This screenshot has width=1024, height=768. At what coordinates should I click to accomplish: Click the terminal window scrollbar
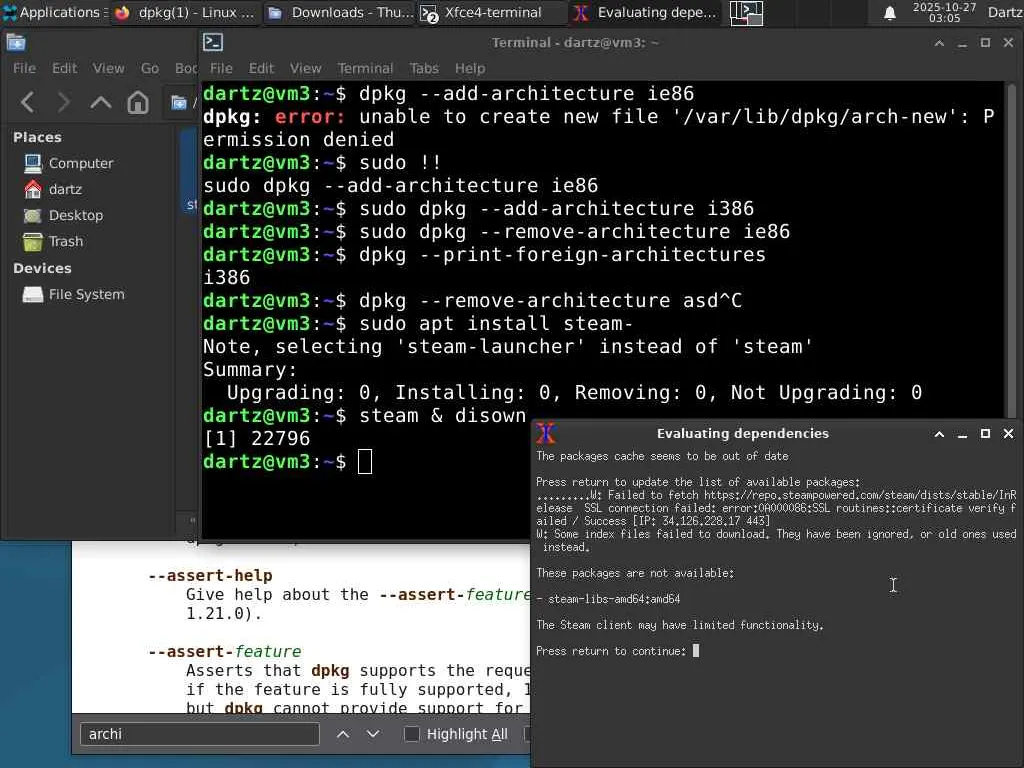1011,248
